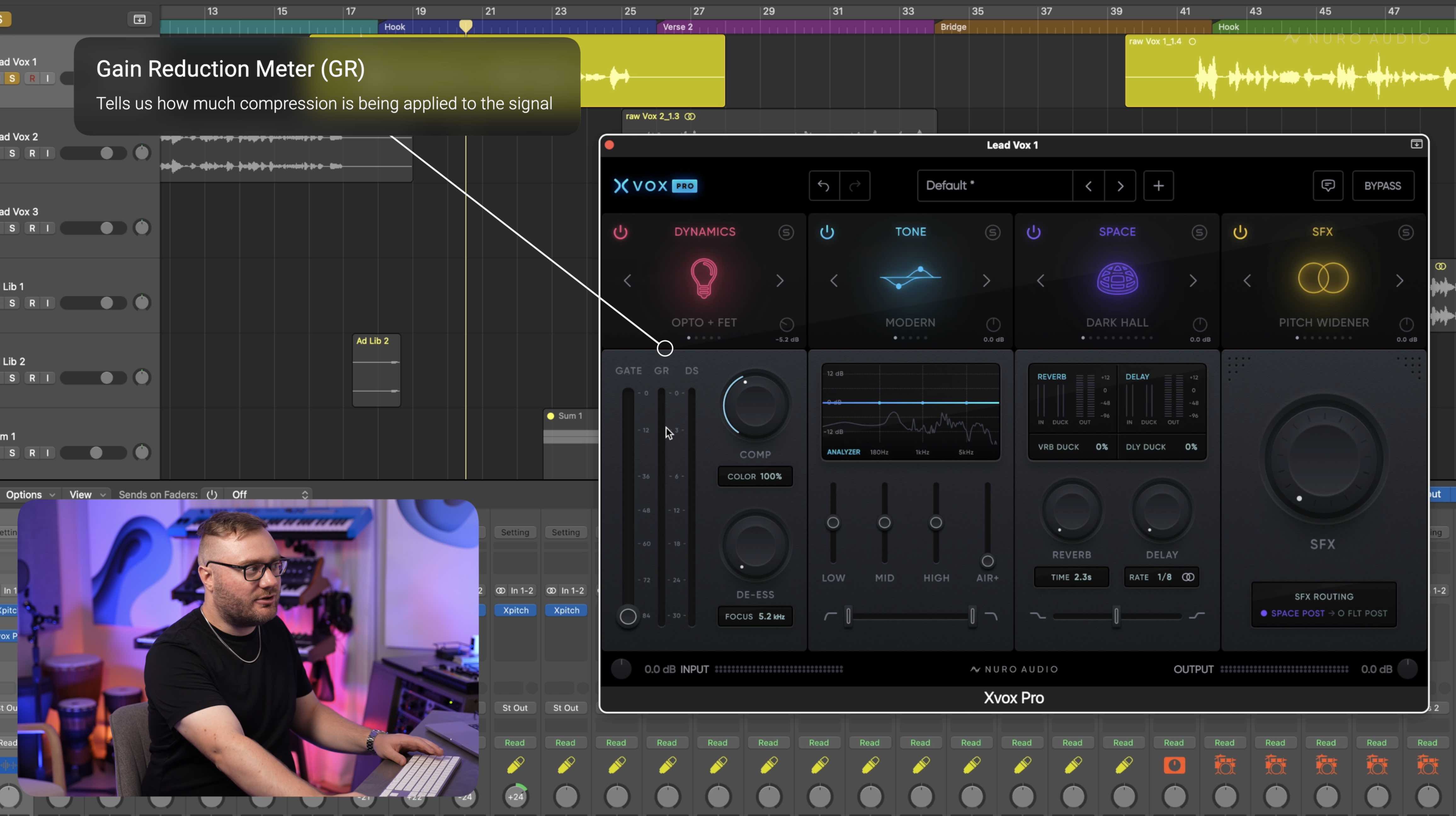
Task: Toggle the Dynamics module power button
Action: click(x=621, y=232)
